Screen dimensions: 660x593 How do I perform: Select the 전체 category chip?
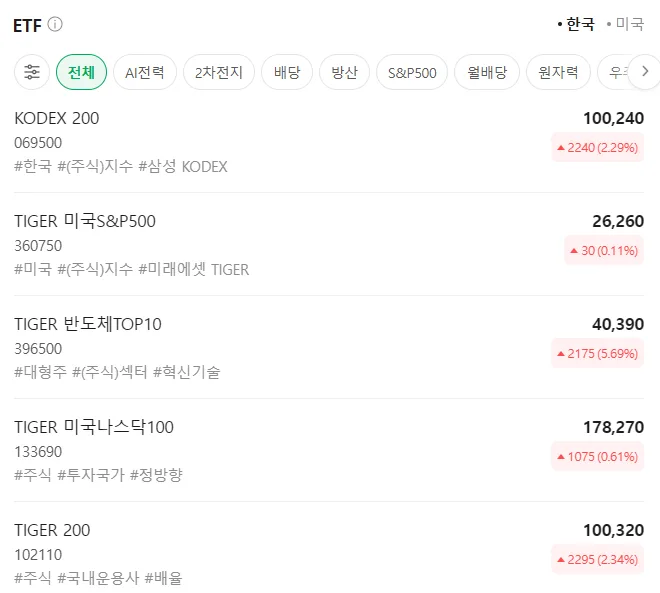tap(81, 72)
